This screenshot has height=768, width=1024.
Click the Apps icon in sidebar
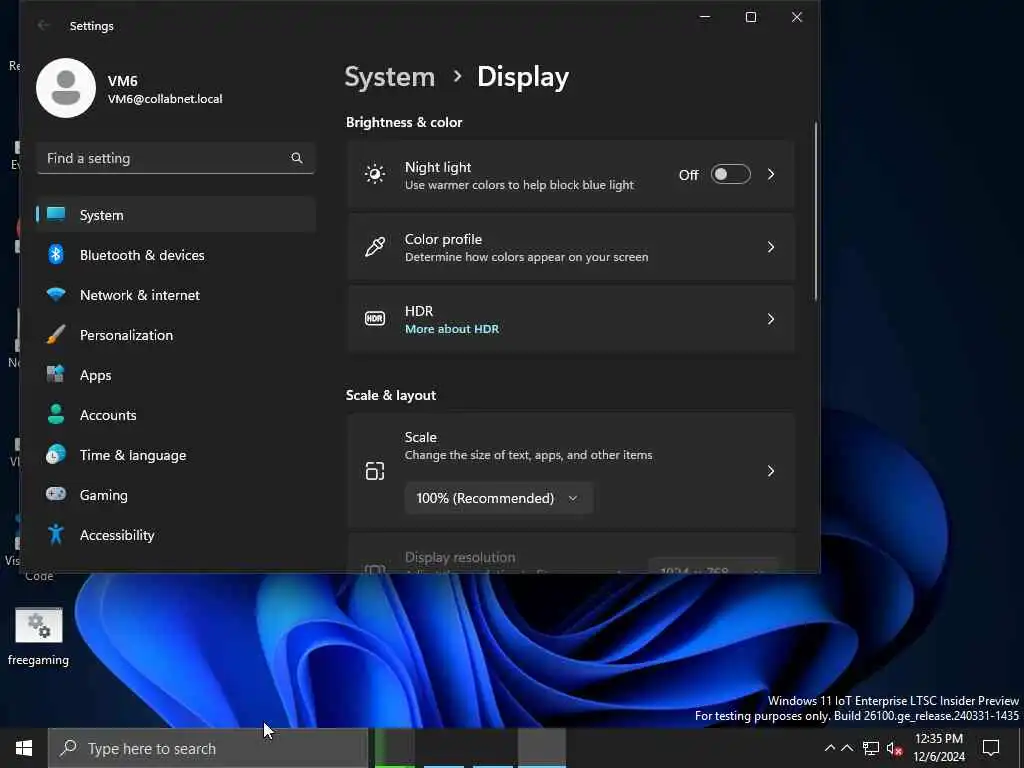click(x=56, y=374)
